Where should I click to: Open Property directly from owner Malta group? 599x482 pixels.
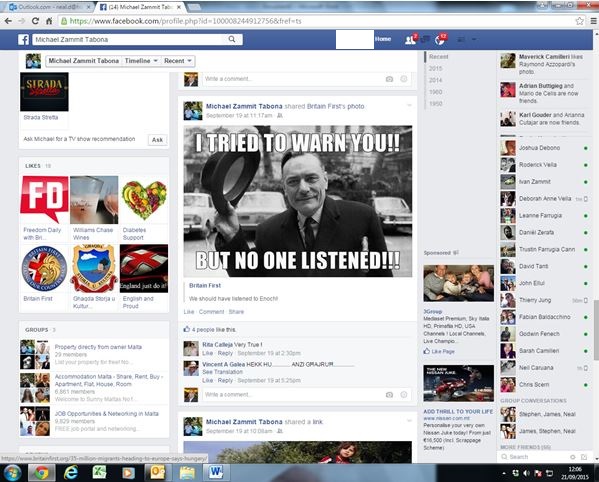(98, 347)
